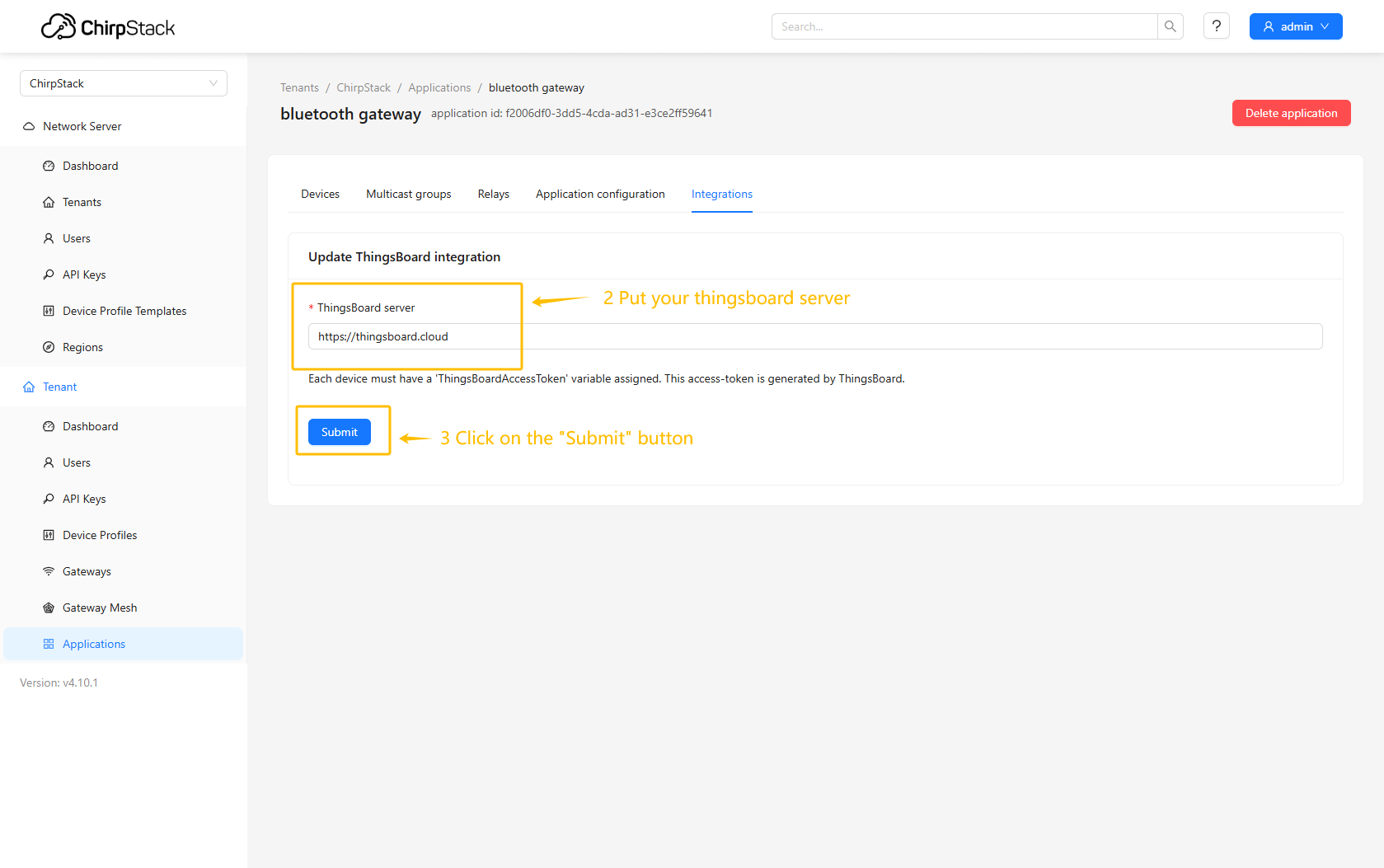Expand the ChirpStack tenant selector dropdown

124,83
